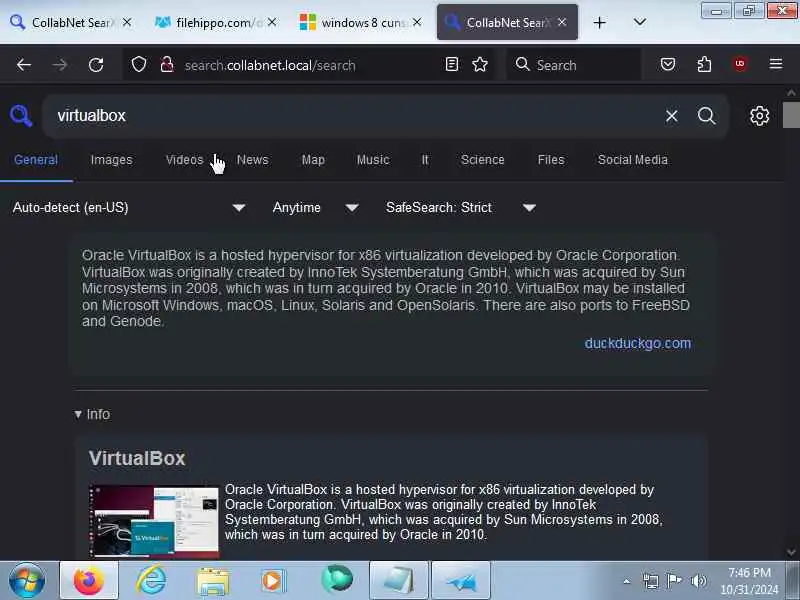Open the Windows Start menu
This screenshot has height=600, width=800.
pyautogui.click(x=27, y=581)
